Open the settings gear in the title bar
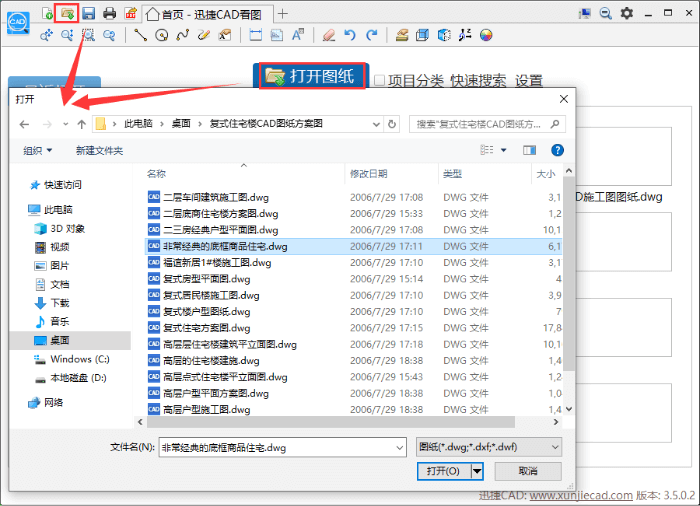The height and width of the screenshot is (506, 700). 627,13
